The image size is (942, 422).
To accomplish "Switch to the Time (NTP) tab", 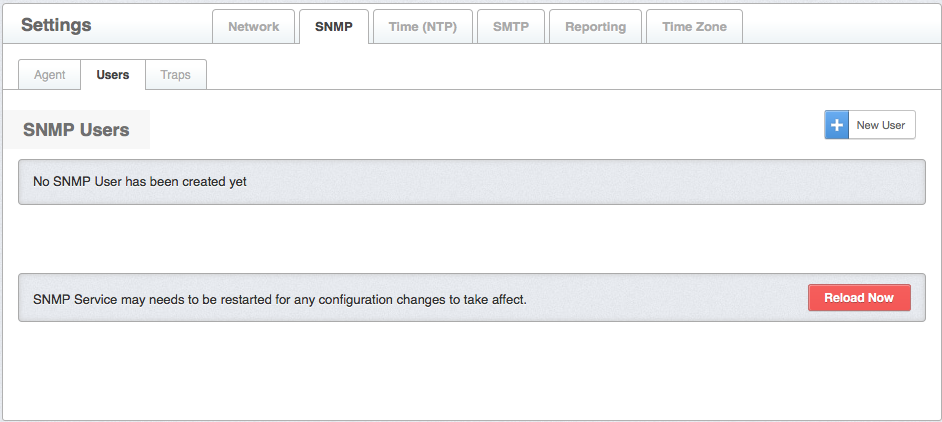I will (x=423, y=27).
